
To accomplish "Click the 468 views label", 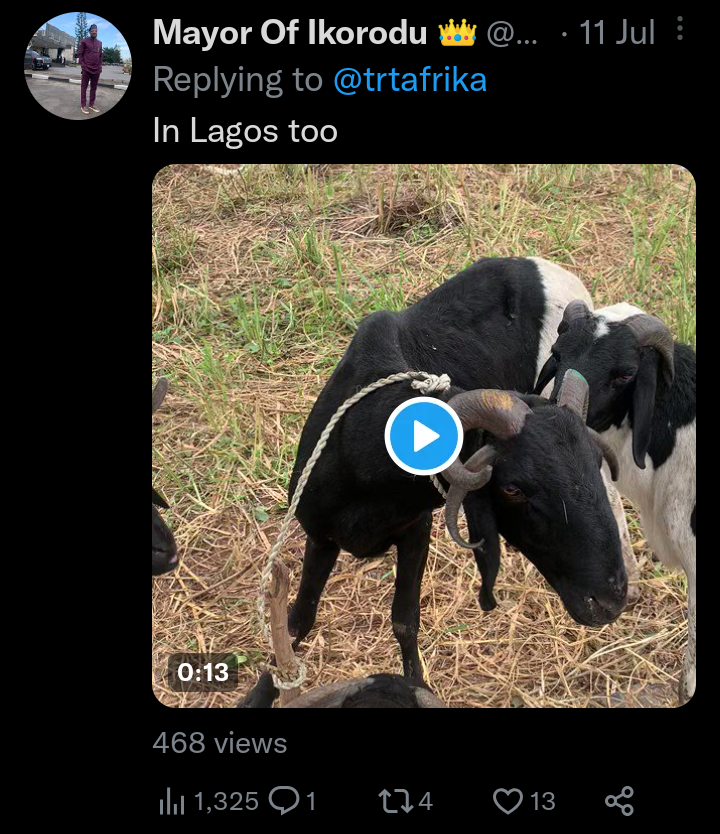I will click(x=219, y=743).
